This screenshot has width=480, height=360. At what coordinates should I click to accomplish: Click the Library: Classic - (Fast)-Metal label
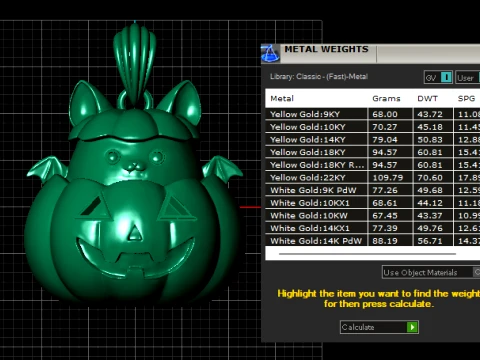point(319,76)
